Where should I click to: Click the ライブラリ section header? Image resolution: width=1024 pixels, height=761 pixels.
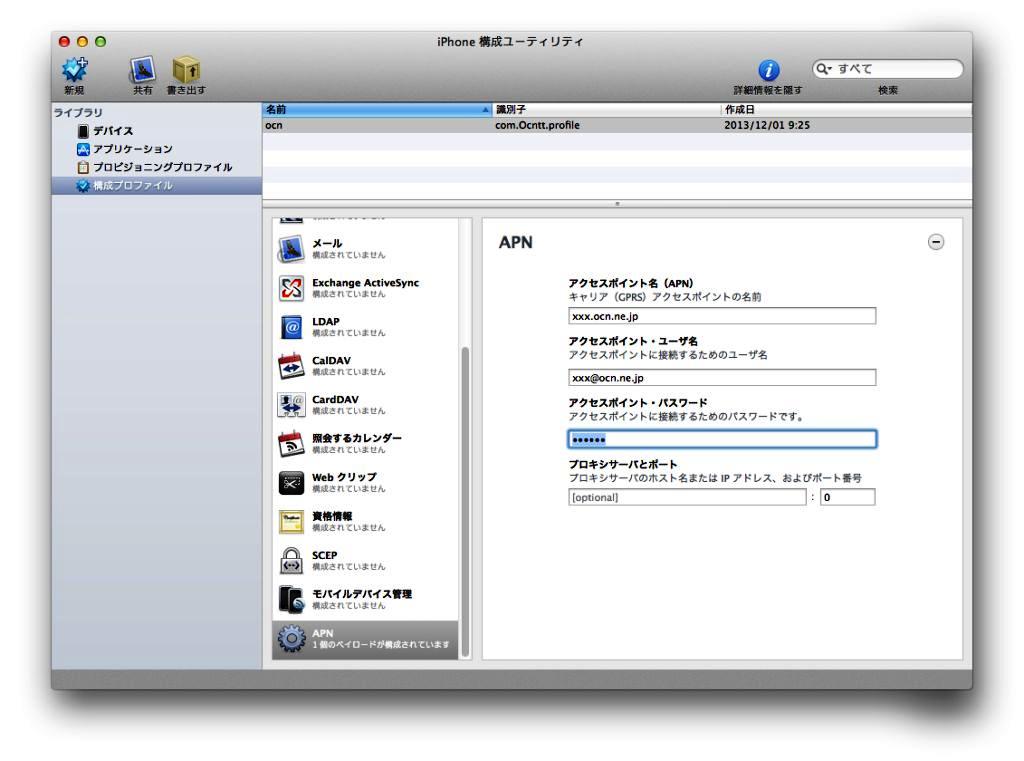78,112
